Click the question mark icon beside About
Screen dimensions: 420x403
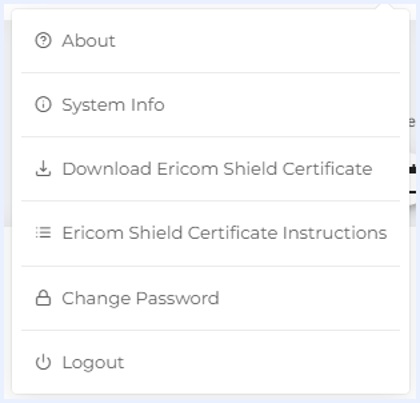pyautogui.click(x=43, y=41)
